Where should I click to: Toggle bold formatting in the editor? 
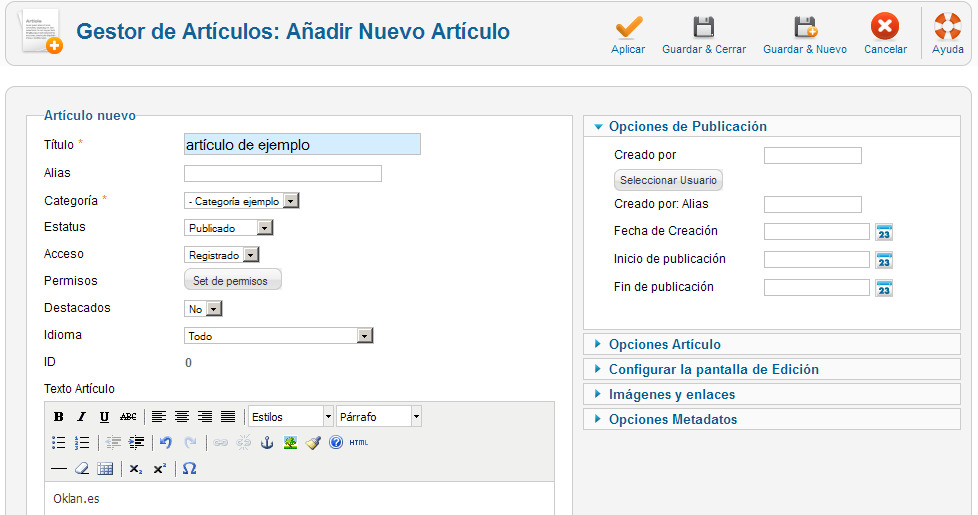click(59, 416)
